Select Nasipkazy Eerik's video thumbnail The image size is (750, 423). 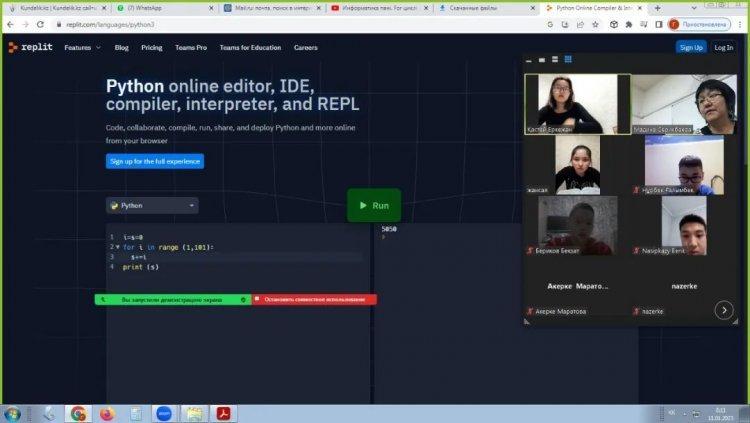[684, 225]
